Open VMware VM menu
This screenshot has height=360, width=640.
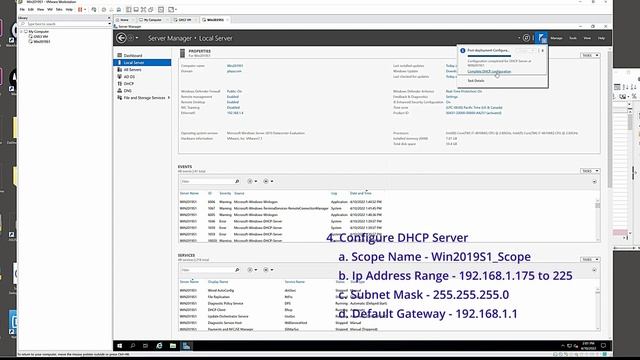point(50,9)
